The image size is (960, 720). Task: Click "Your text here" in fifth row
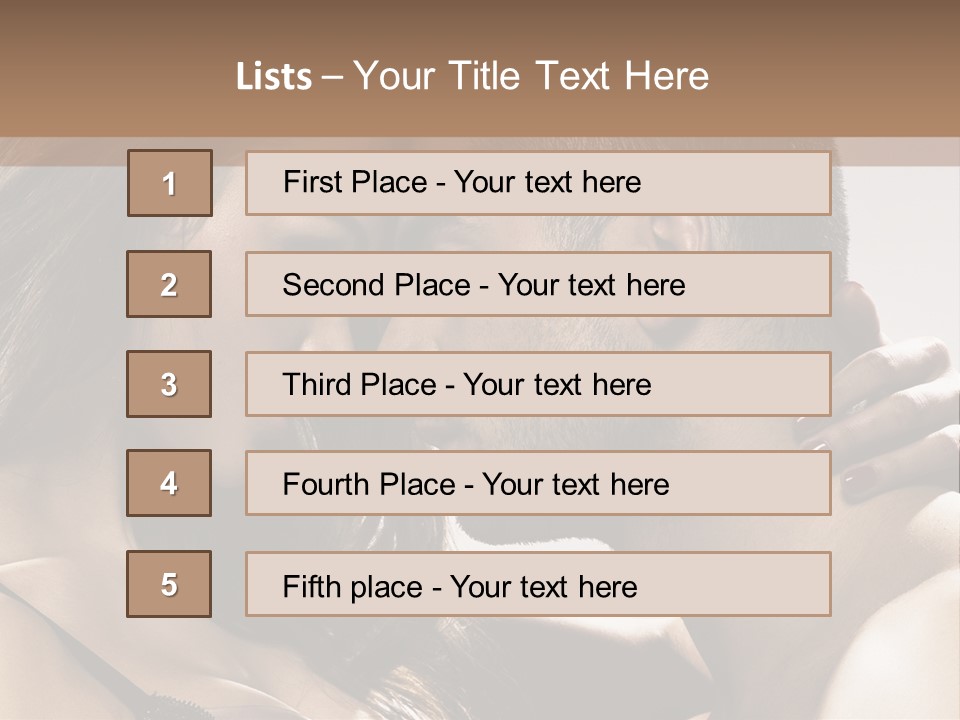pyautogui.click(x=543, y=586)
